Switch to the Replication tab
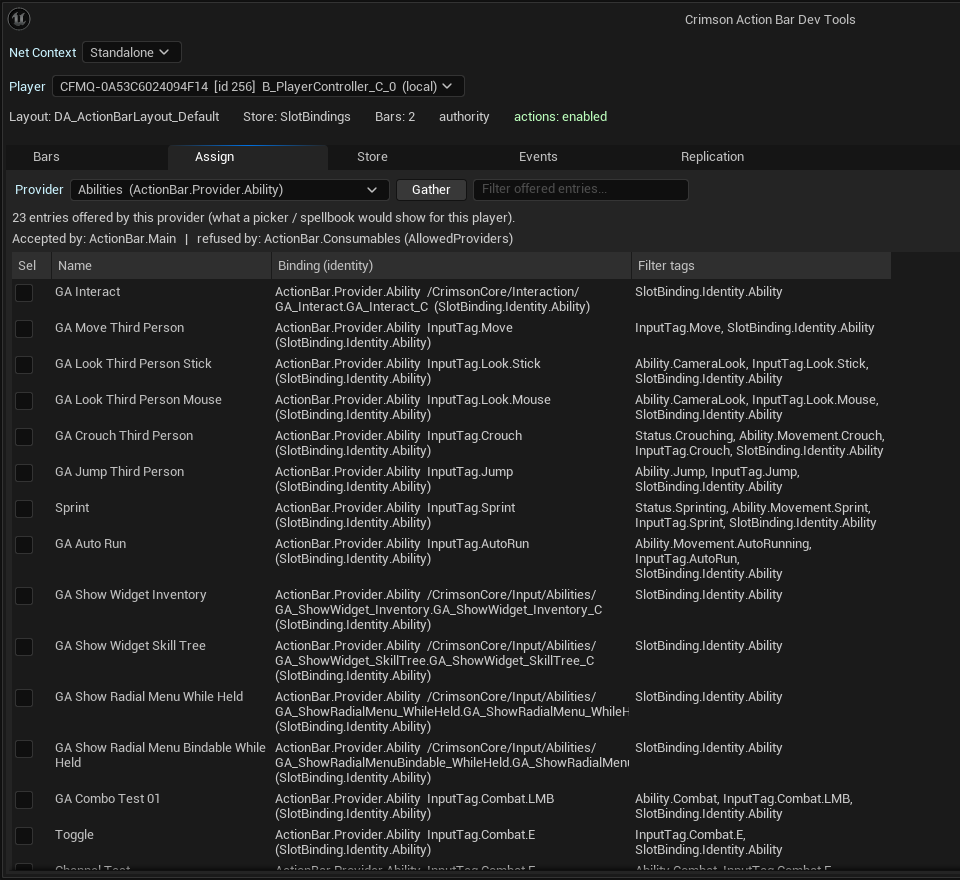Screen dimensions: 960x880 click(x=712, y=157)
